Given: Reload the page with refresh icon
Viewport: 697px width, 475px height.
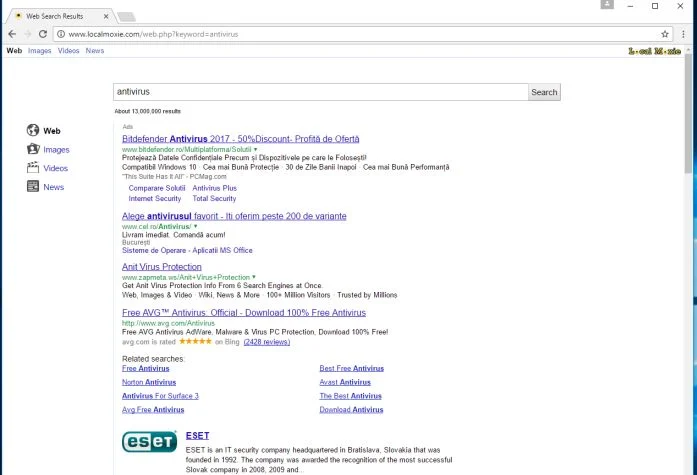Looking at the screenshot, I should point(43,34).
